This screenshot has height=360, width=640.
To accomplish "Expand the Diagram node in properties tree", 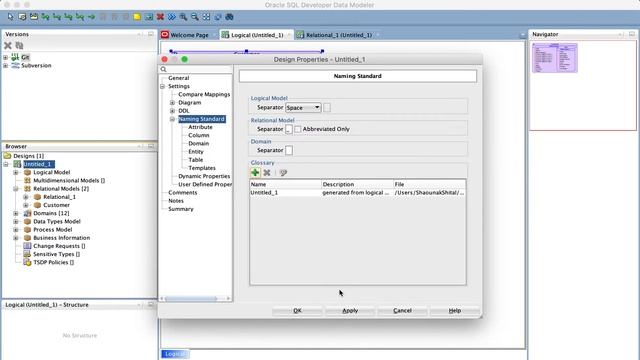I will click(172, 102).
